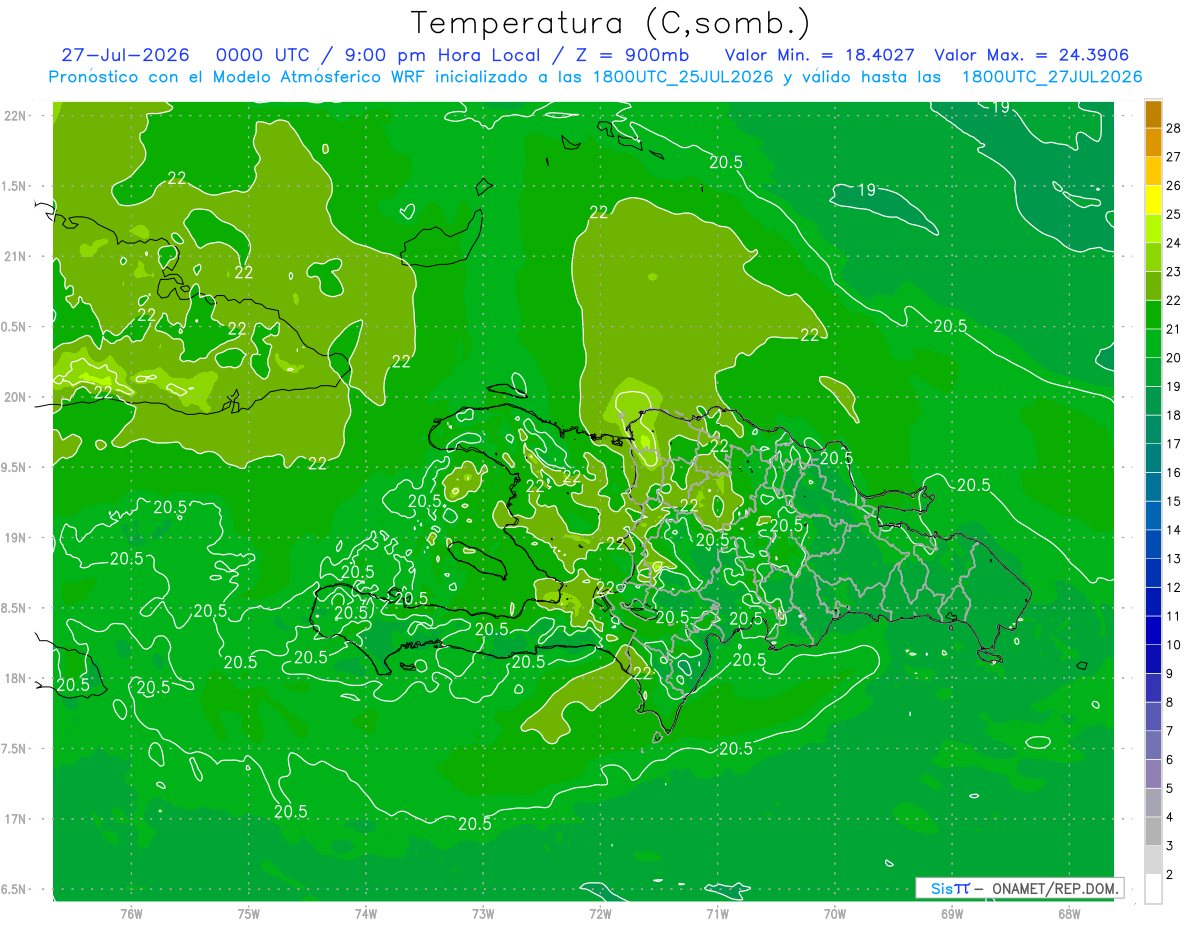Click the '17N' latitude axis label
This screenshot has height=927, width=1200.
coord(16,819)
